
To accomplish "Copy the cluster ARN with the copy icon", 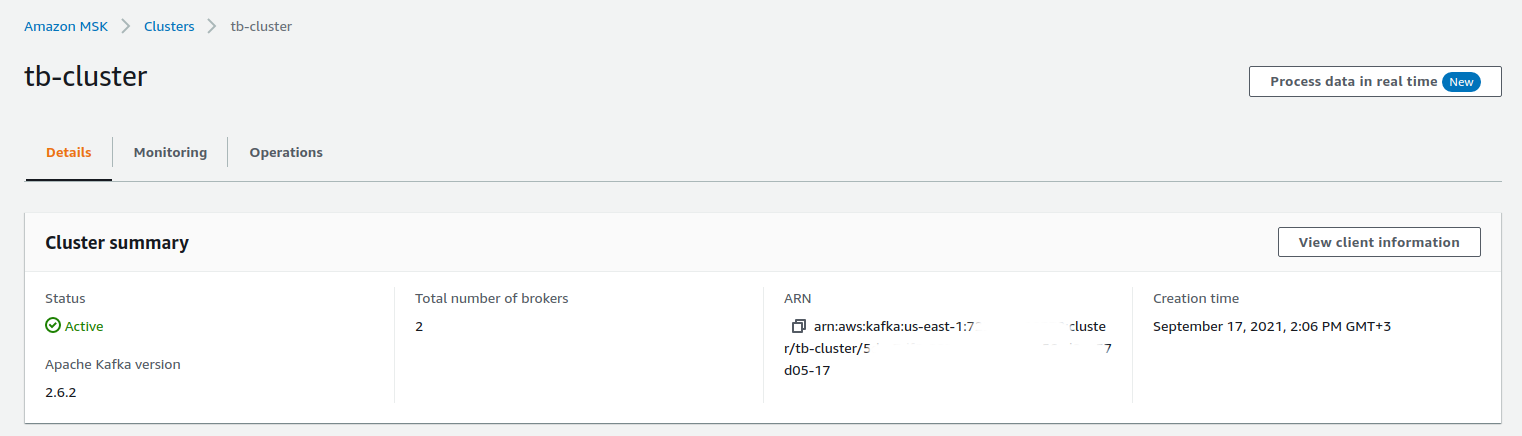I will point(798,327).
